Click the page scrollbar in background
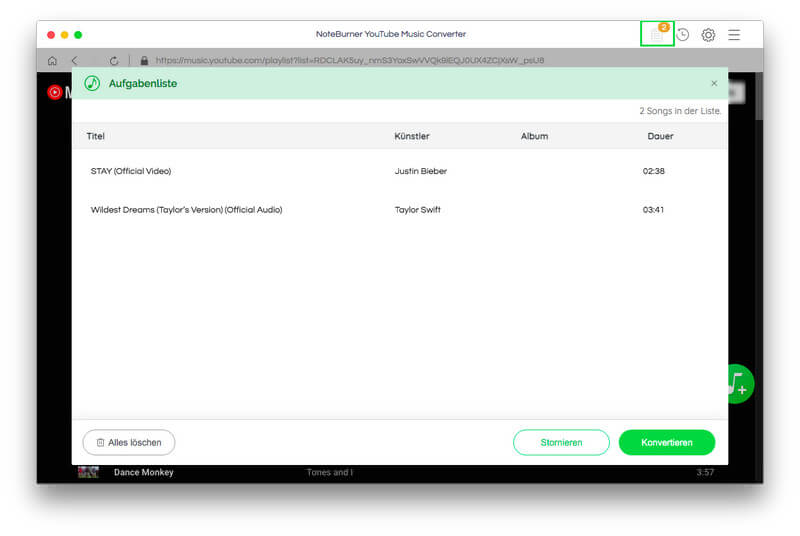This screenshot has width=800, height=536. click(759, 97)
